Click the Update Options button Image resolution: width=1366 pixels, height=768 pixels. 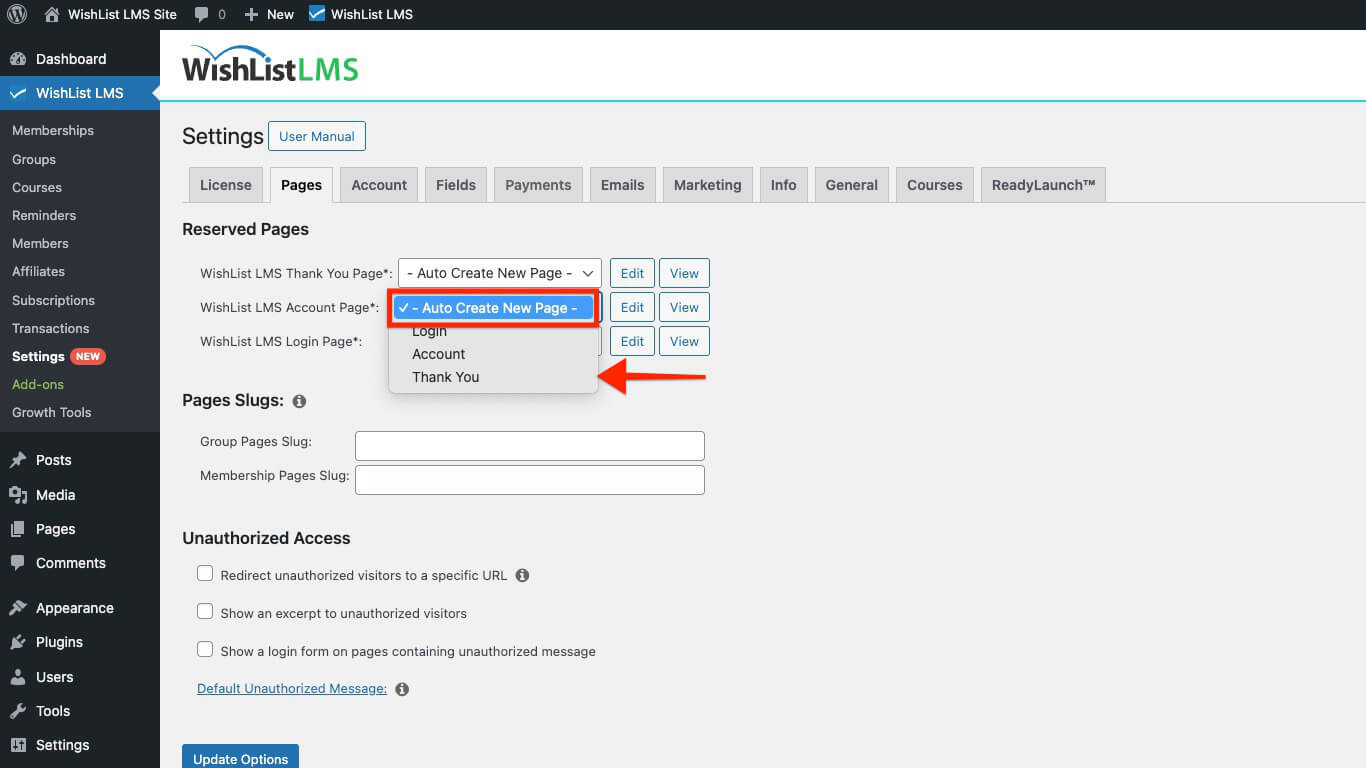(240, 757)
